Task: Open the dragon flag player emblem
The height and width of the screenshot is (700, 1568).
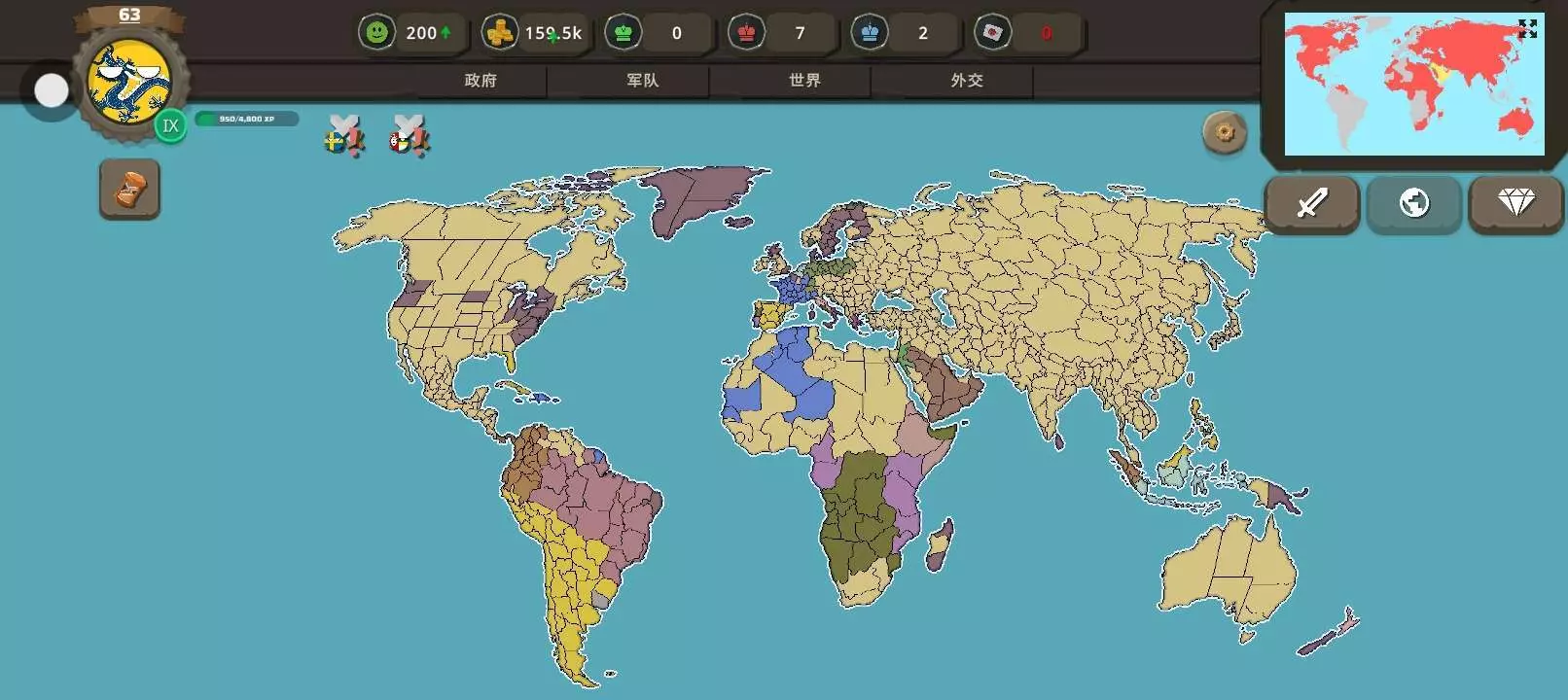Action: click(x=129, y=83)
